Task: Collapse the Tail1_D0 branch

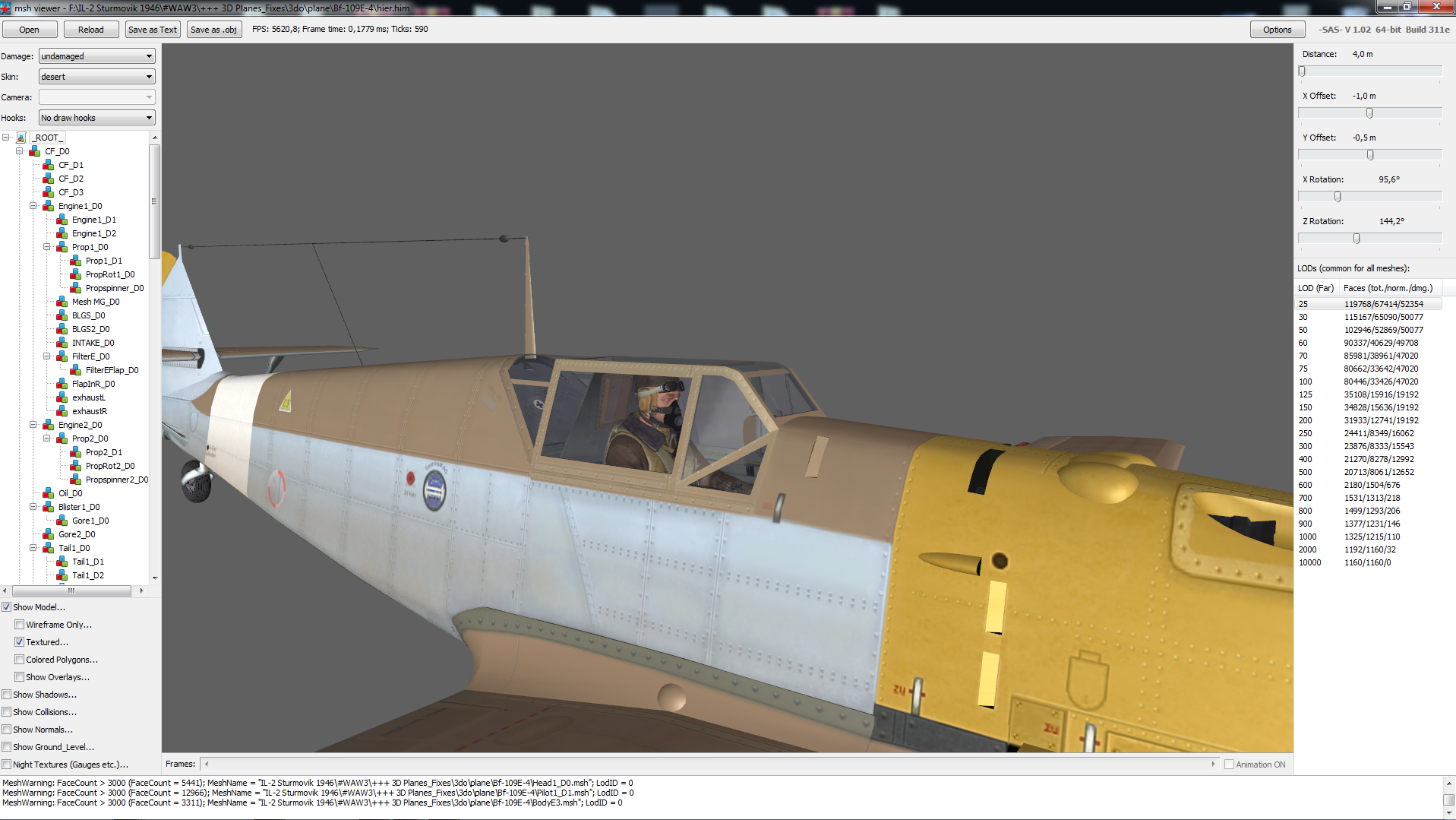Action: [33, 548]
